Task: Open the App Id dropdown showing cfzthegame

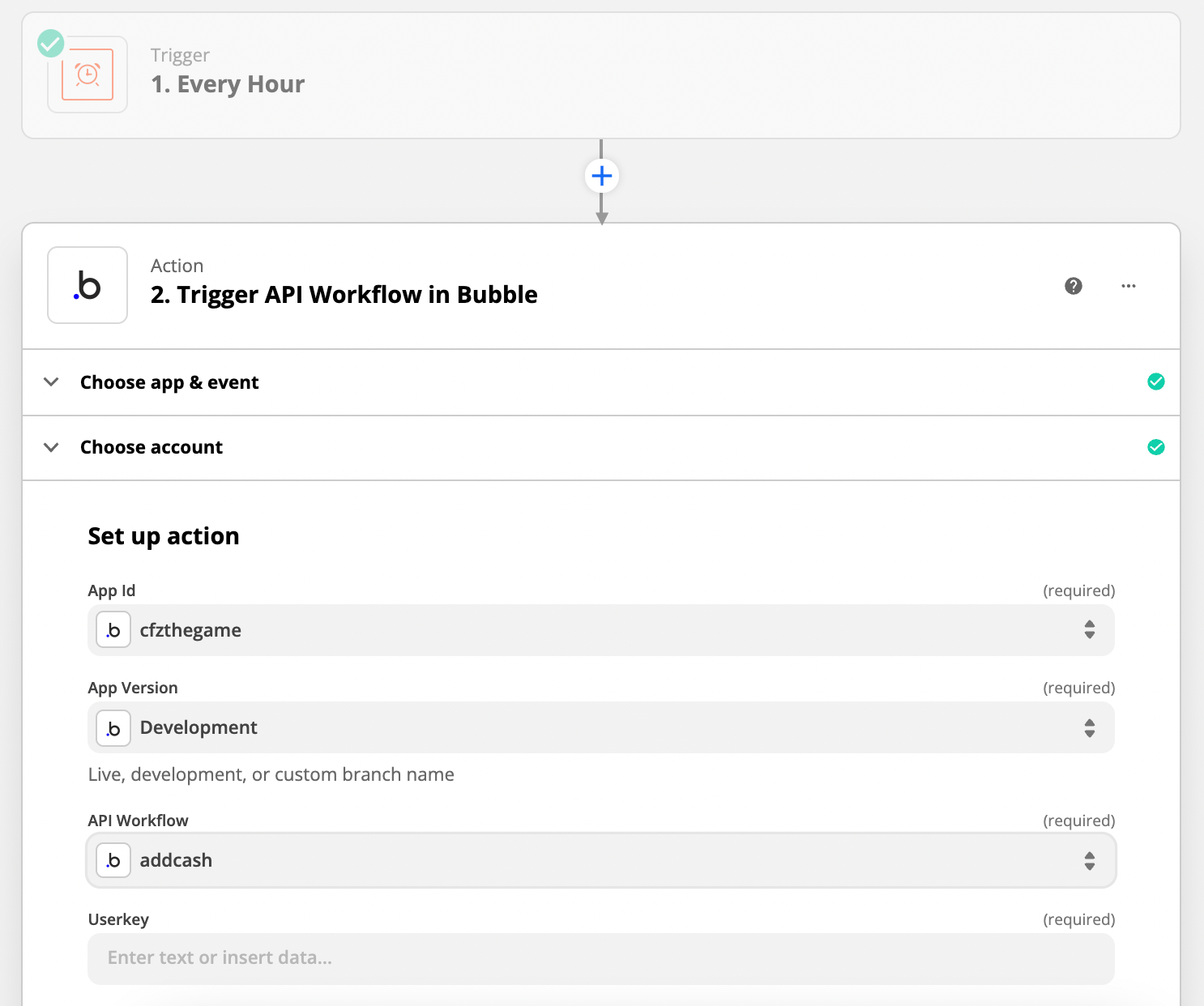Action: tap(601, 630)
